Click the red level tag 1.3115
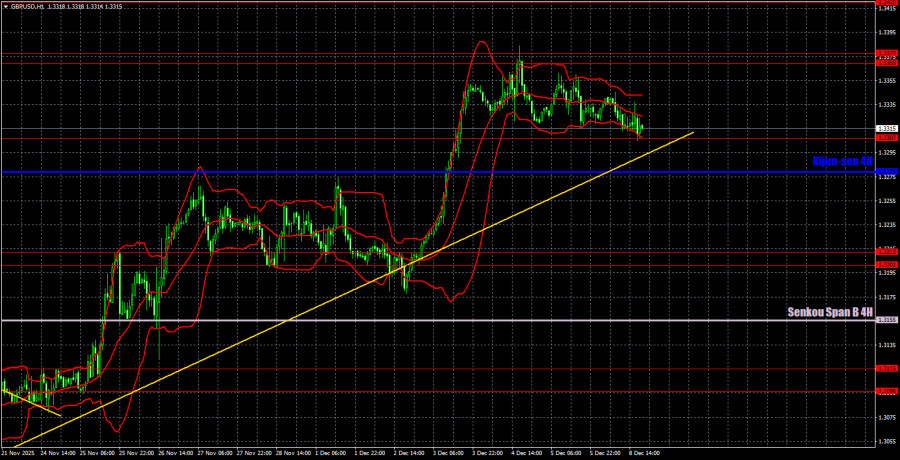This screenshot has width=900, height=460. tap(887, 369)
